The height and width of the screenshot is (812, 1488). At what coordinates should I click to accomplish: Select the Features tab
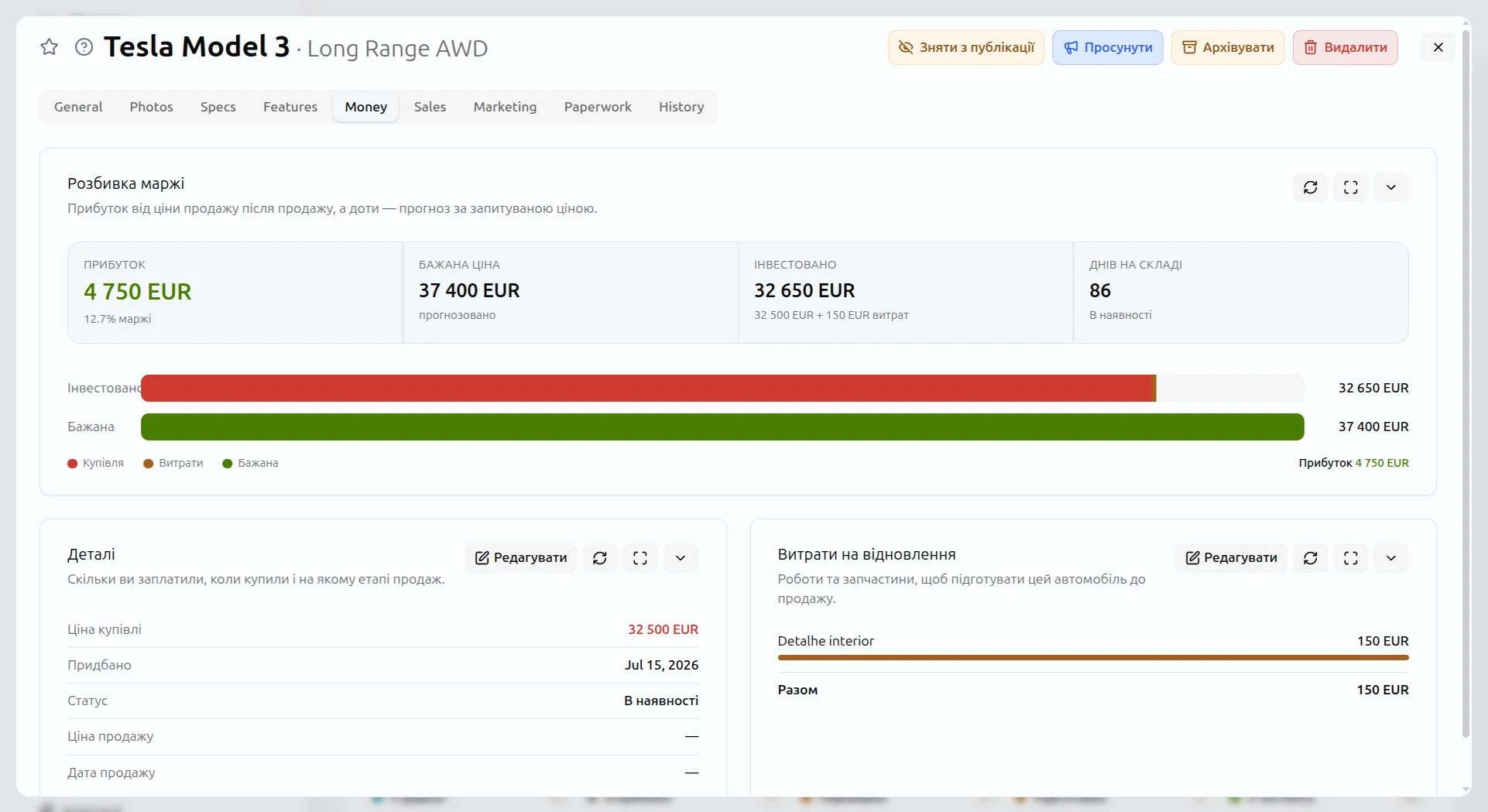point(290,107)
